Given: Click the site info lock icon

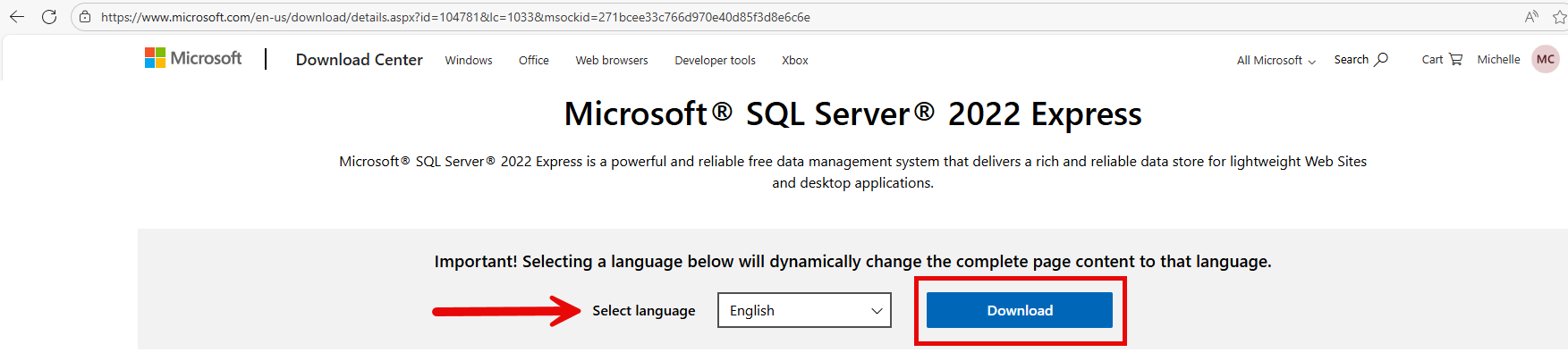Looking at the screenshot, I should [85, 17].
